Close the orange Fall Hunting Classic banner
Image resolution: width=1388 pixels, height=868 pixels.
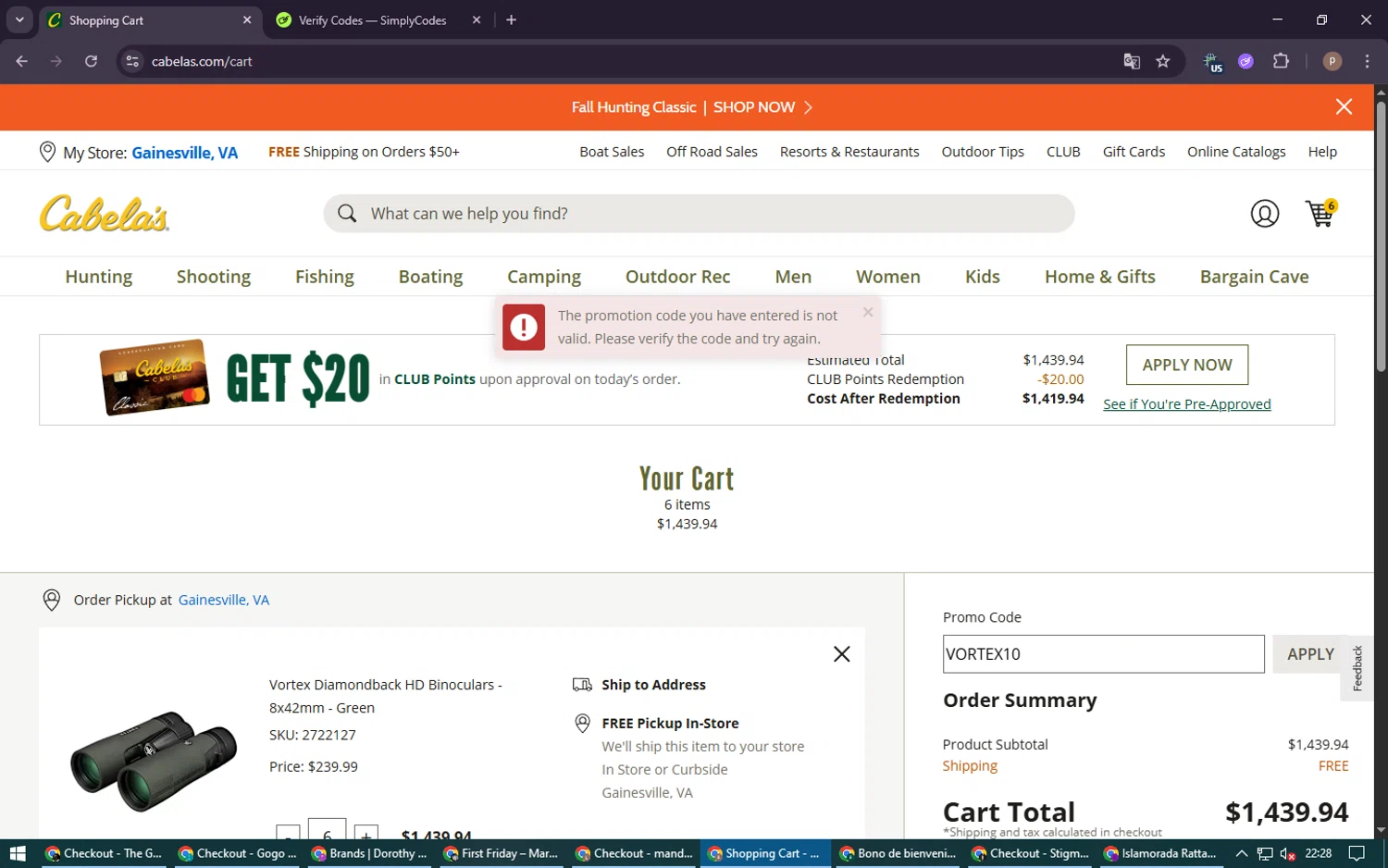pos(1344,107)
